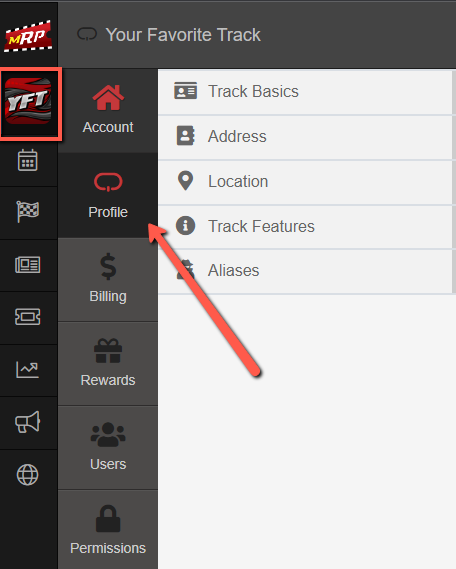Open the Billing section

tap(108, 279)
